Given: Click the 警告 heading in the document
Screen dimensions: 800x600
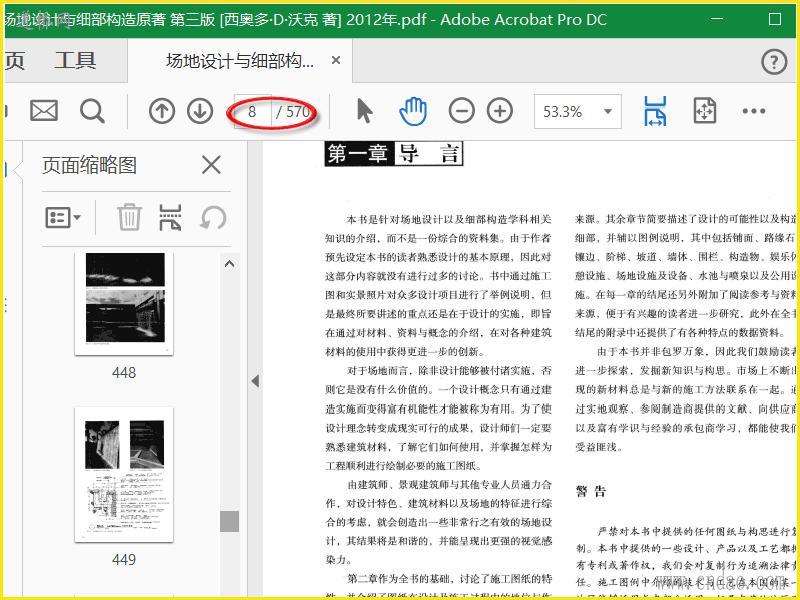Looking at the screenshot, I should coord(591,491).
